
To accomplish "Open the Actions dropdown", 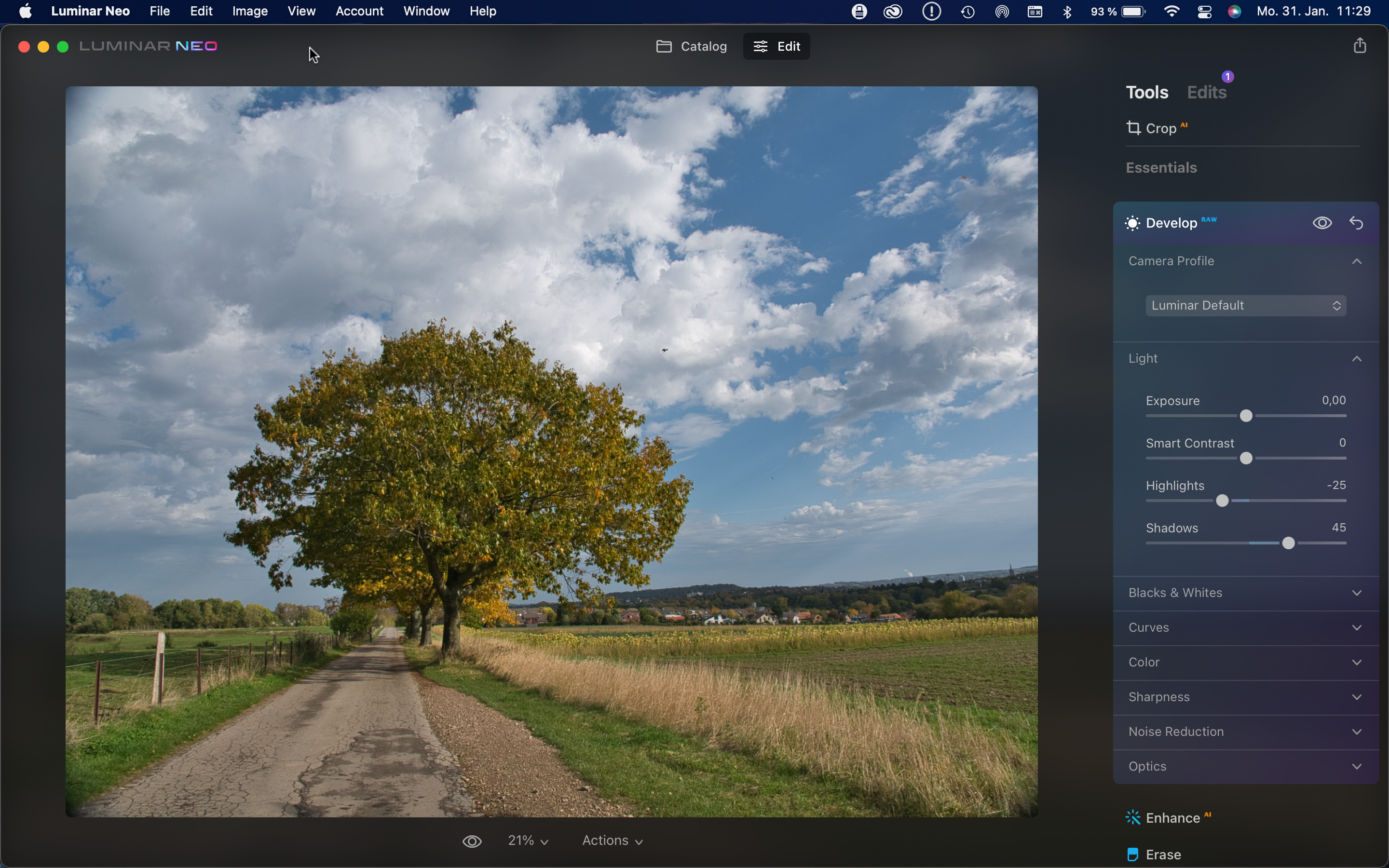I will point(612,841).
